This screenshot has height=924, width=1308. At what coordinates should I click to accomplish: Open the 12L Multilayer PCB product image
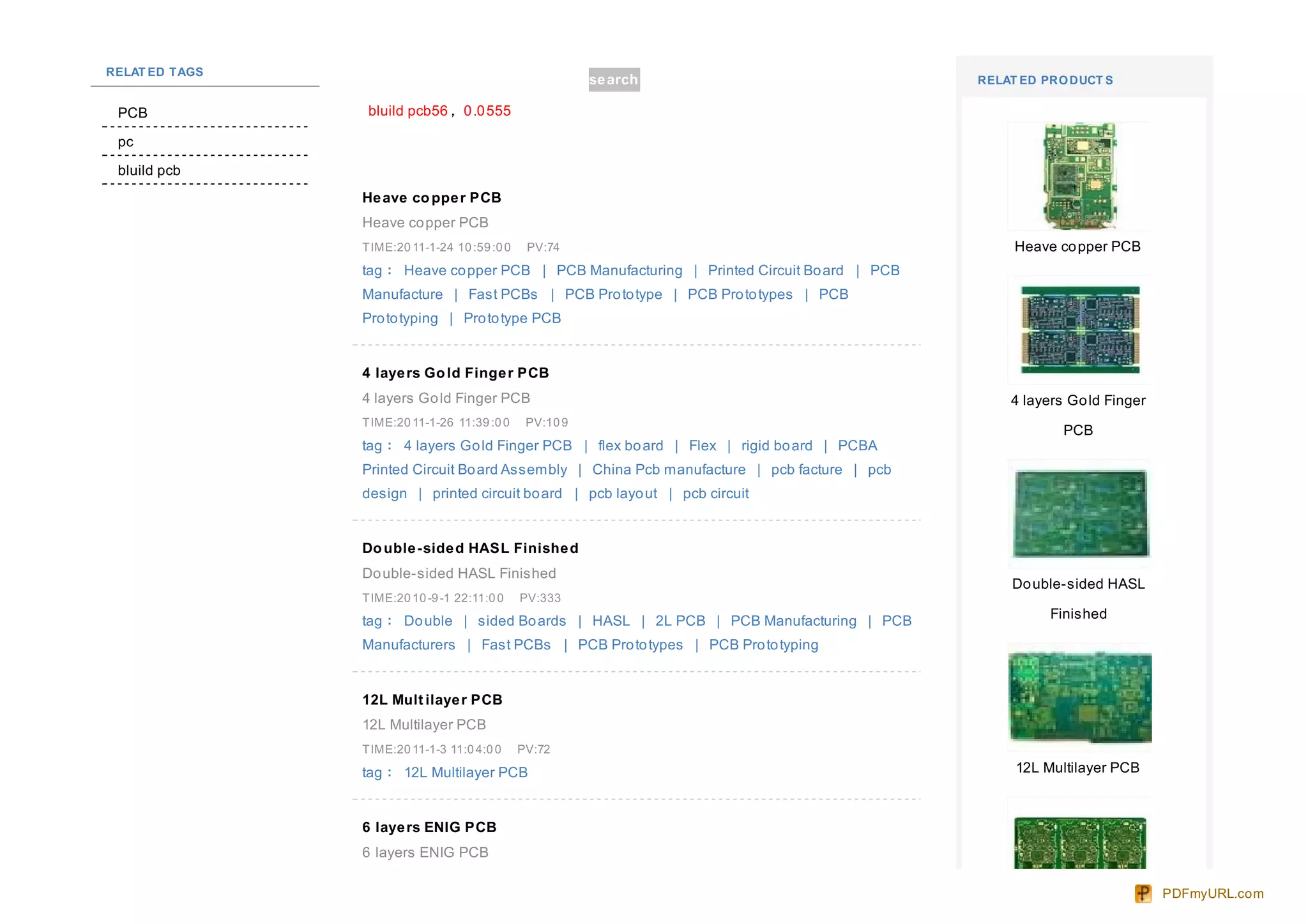pos(1079,697)
